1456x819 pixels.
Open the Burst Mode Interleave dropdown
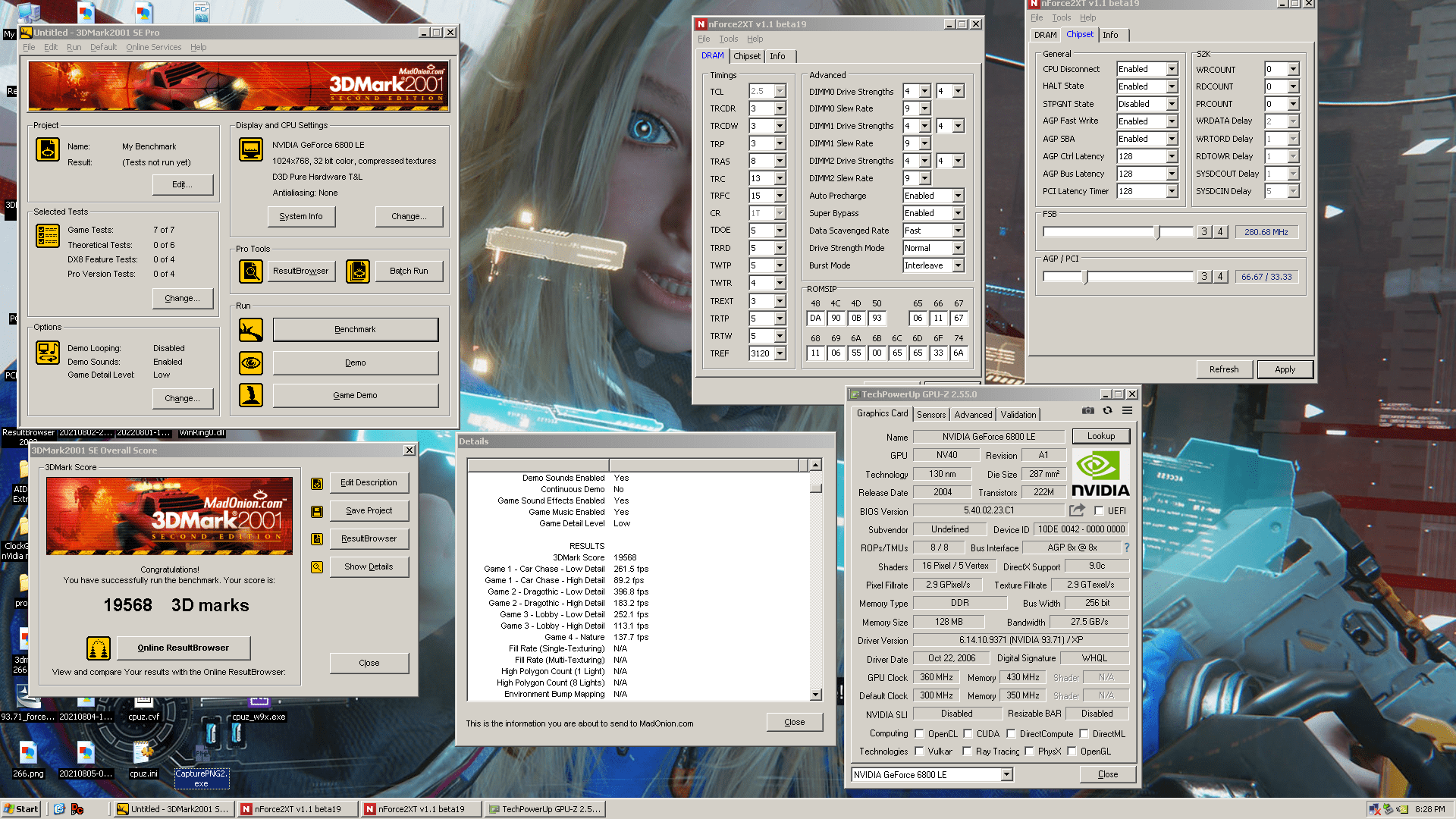[958, 265]
